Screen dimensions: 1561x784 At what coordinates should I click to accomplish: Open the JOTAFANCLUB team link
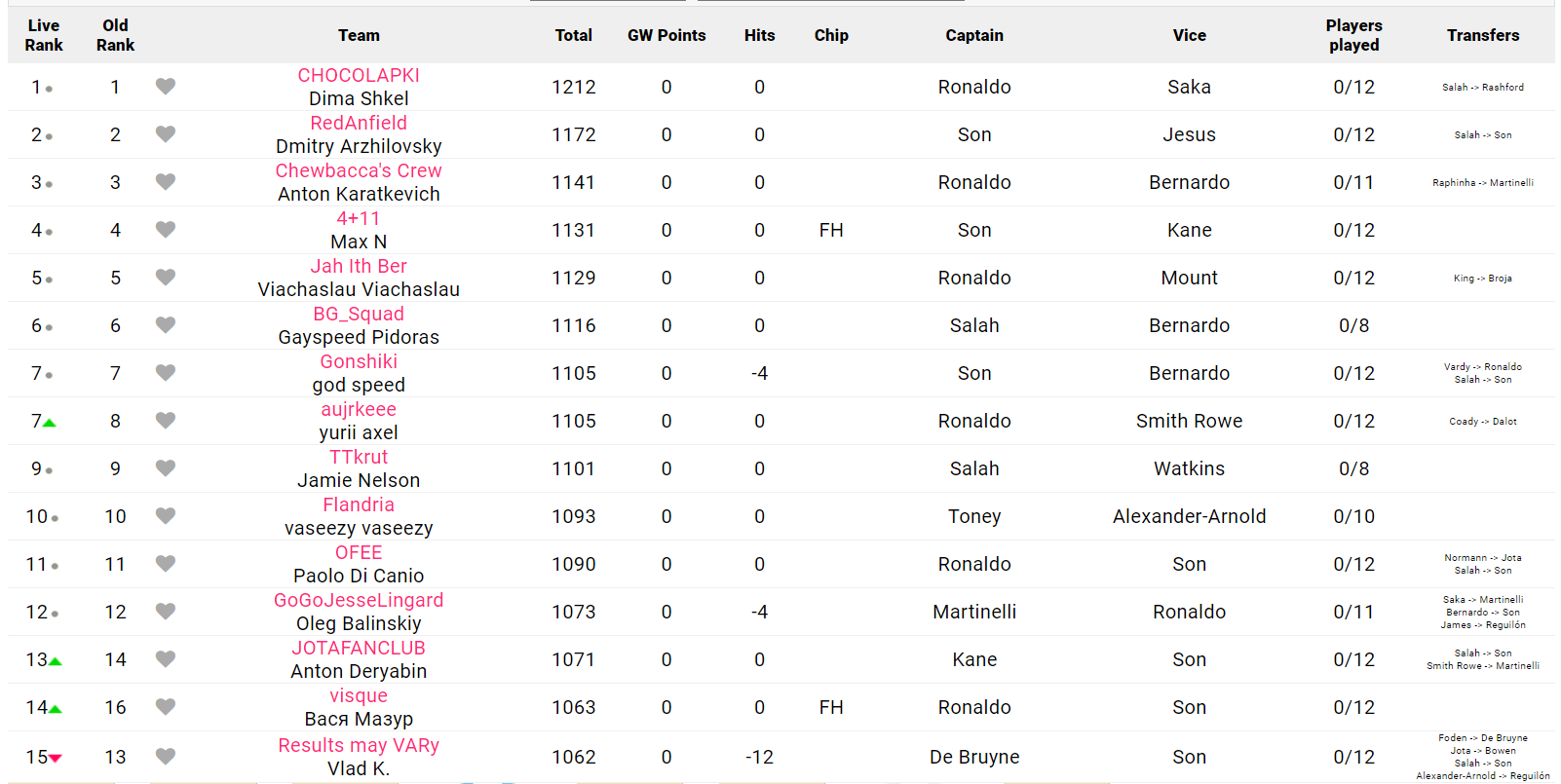[x=359, y=649]
